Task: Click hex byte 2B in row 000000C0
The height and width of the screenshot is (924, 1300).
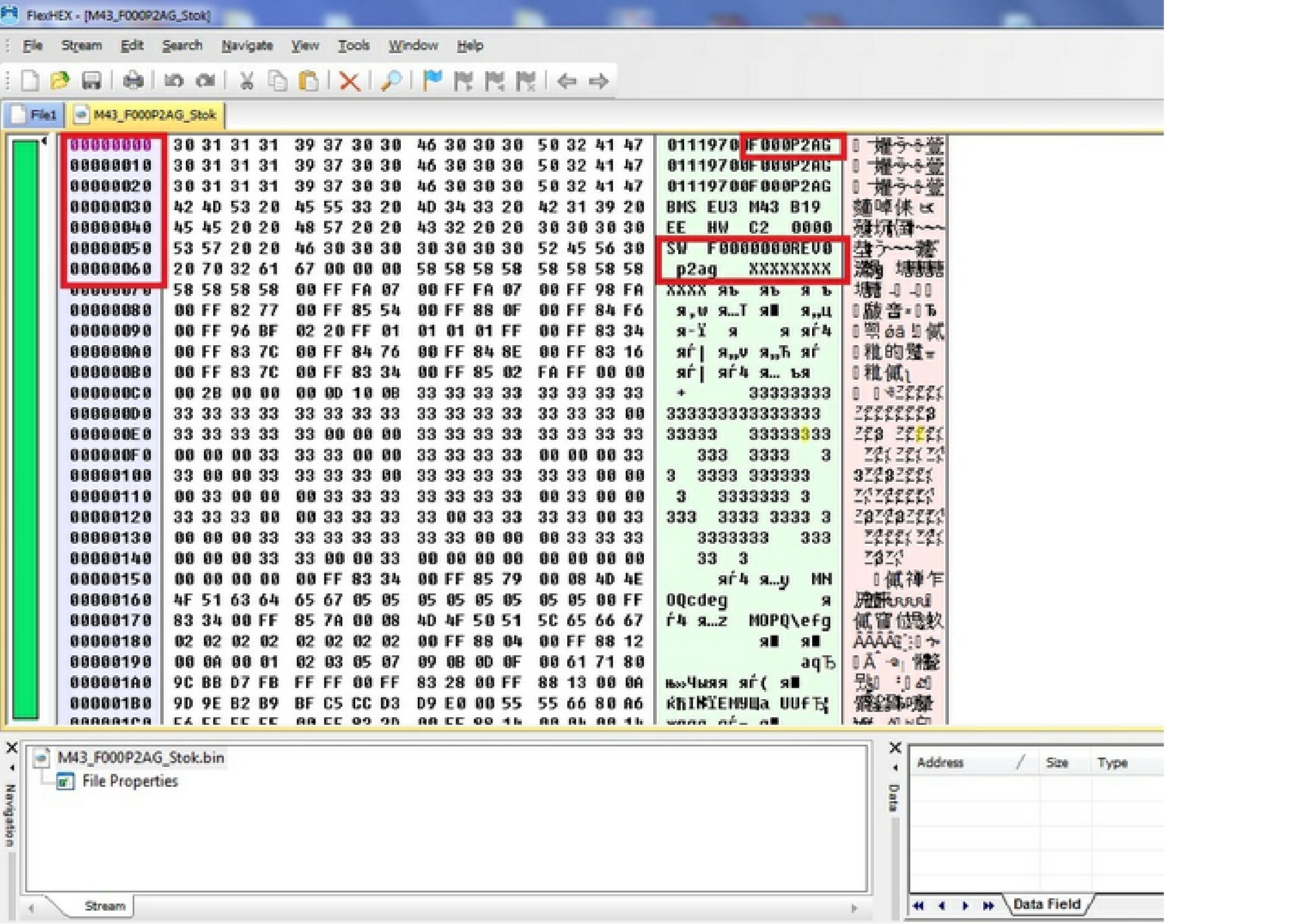Action: point(212,393)
